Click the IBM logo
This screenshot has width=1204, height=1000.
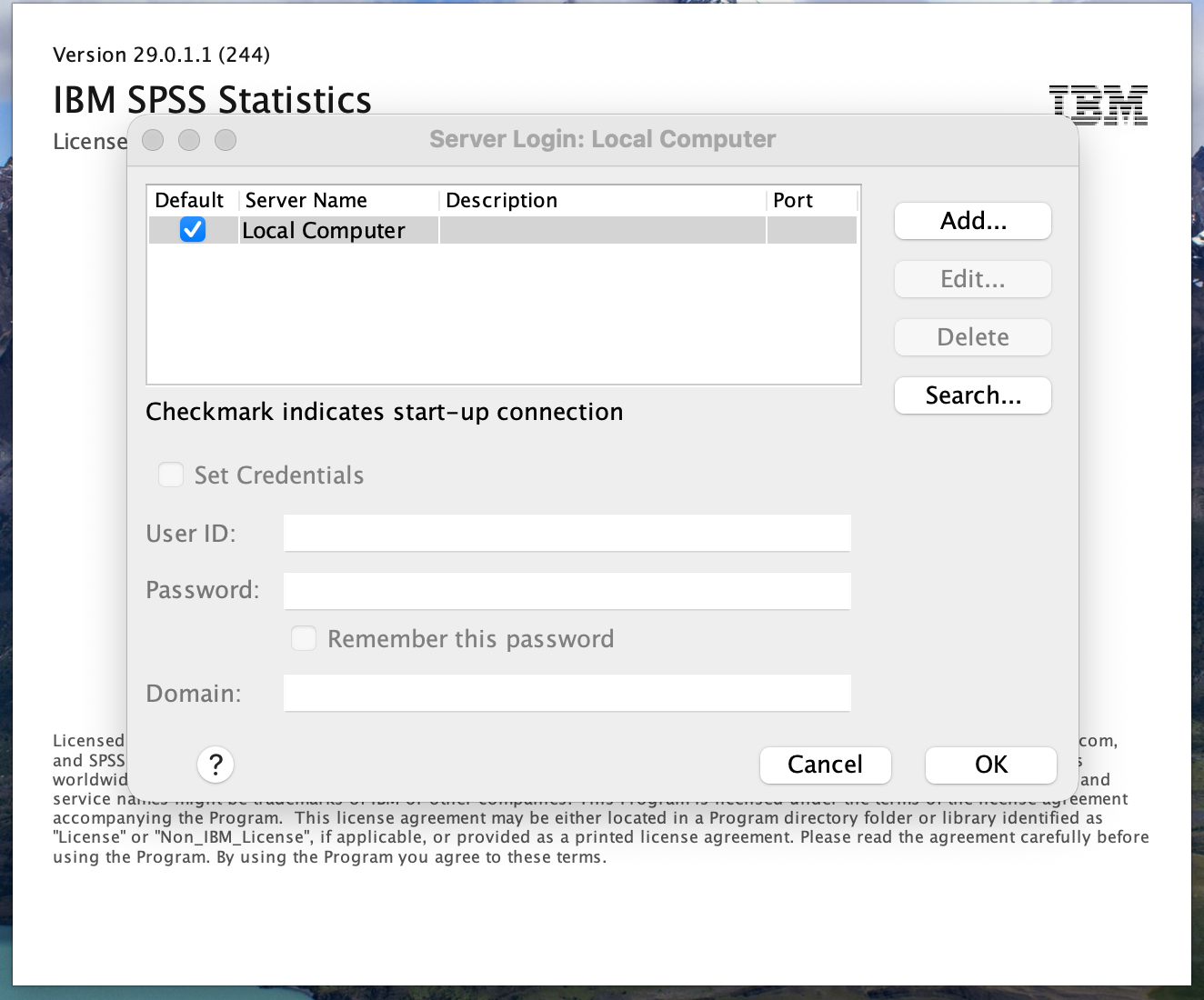pos(1098,105)
